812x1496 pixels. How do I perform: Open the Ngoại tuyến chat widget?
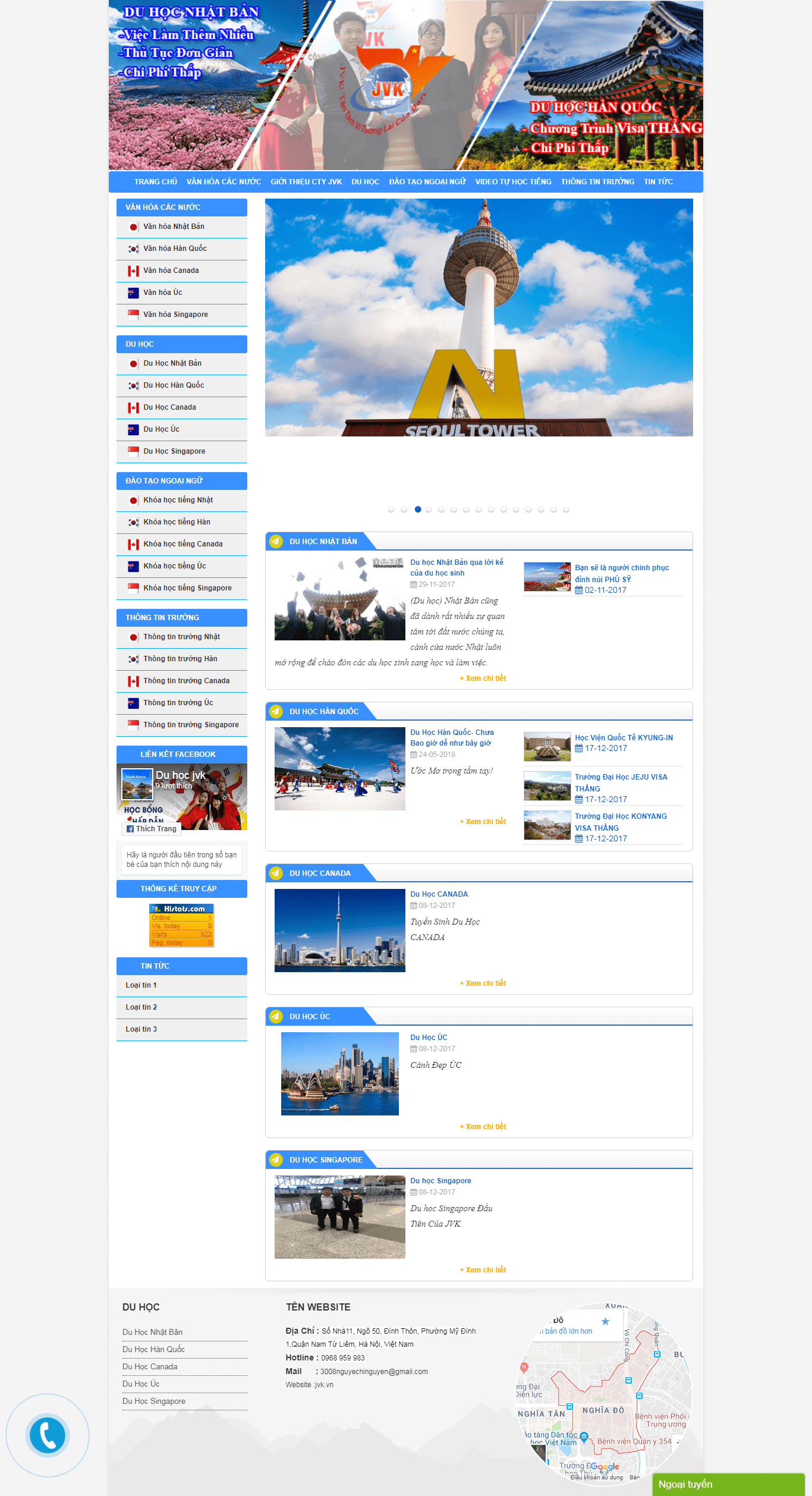728,1484
